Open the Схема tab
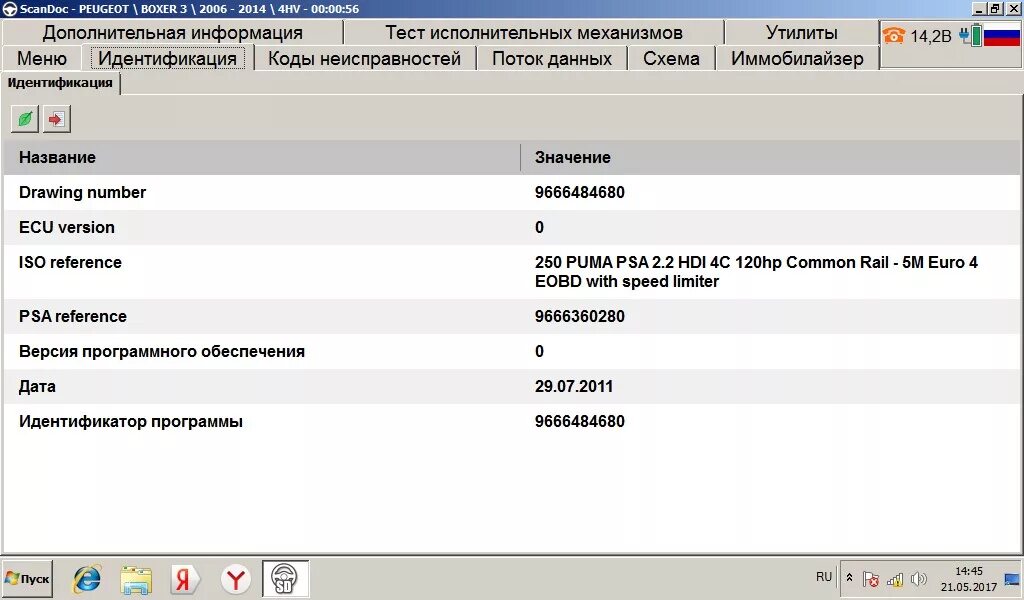Screen dimensions: 1024x600 (x=671, y=58)
